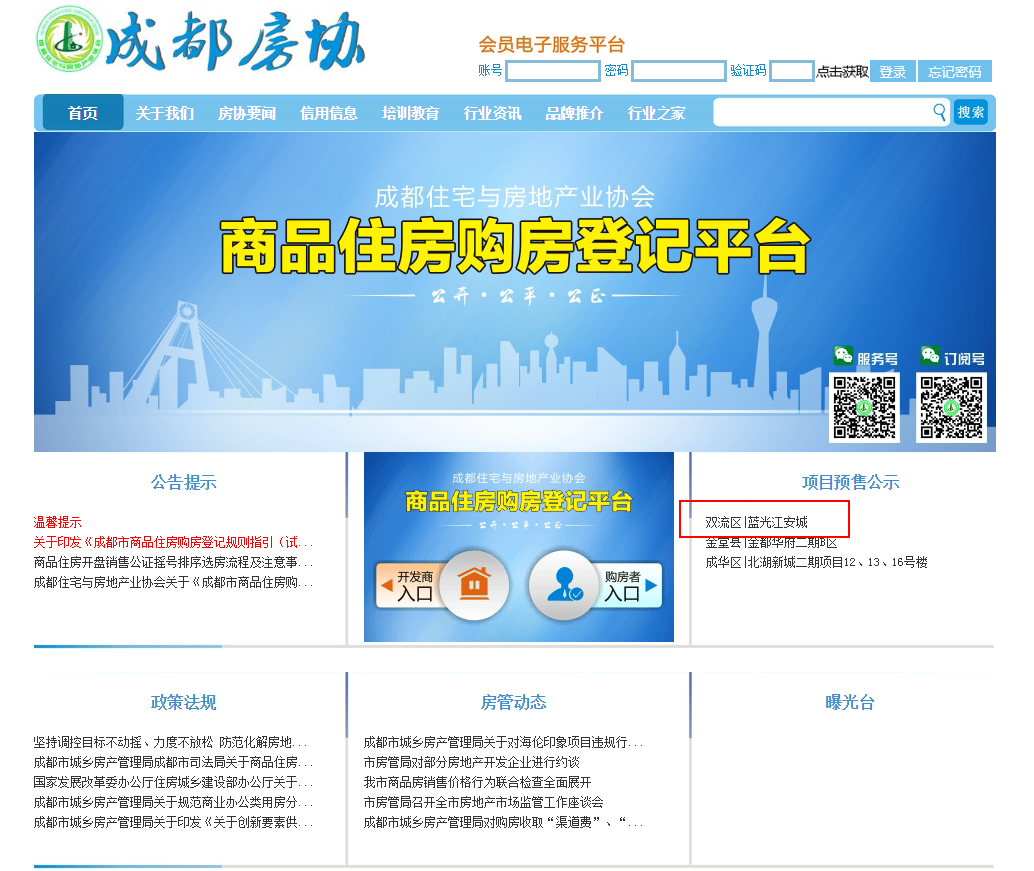
Task: Click the WeChat icon beside 订阅号
Action: coord(930,355)
